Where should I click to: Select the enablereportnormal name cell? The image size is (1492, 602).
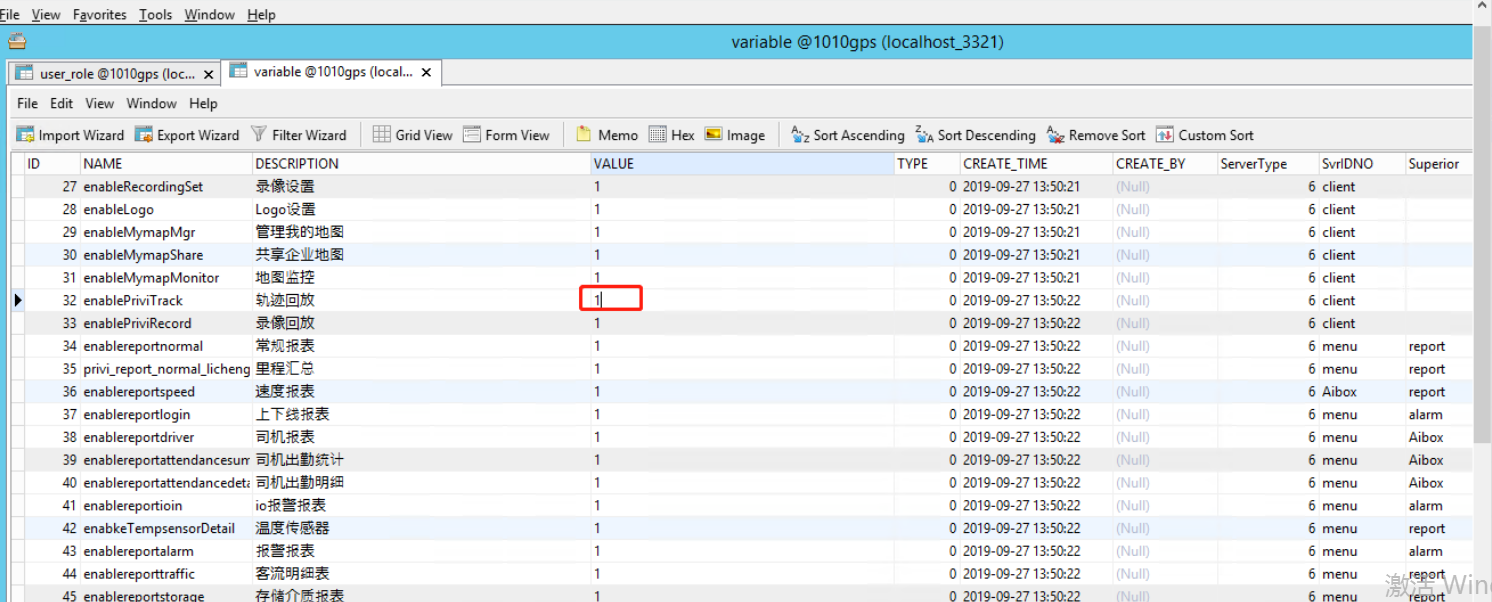pos(166,346)
